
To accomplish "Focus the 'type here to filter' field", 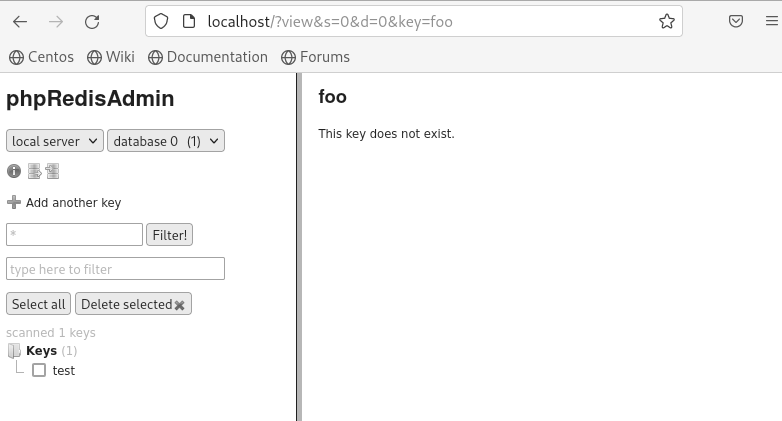I will (x=115, y=269).
